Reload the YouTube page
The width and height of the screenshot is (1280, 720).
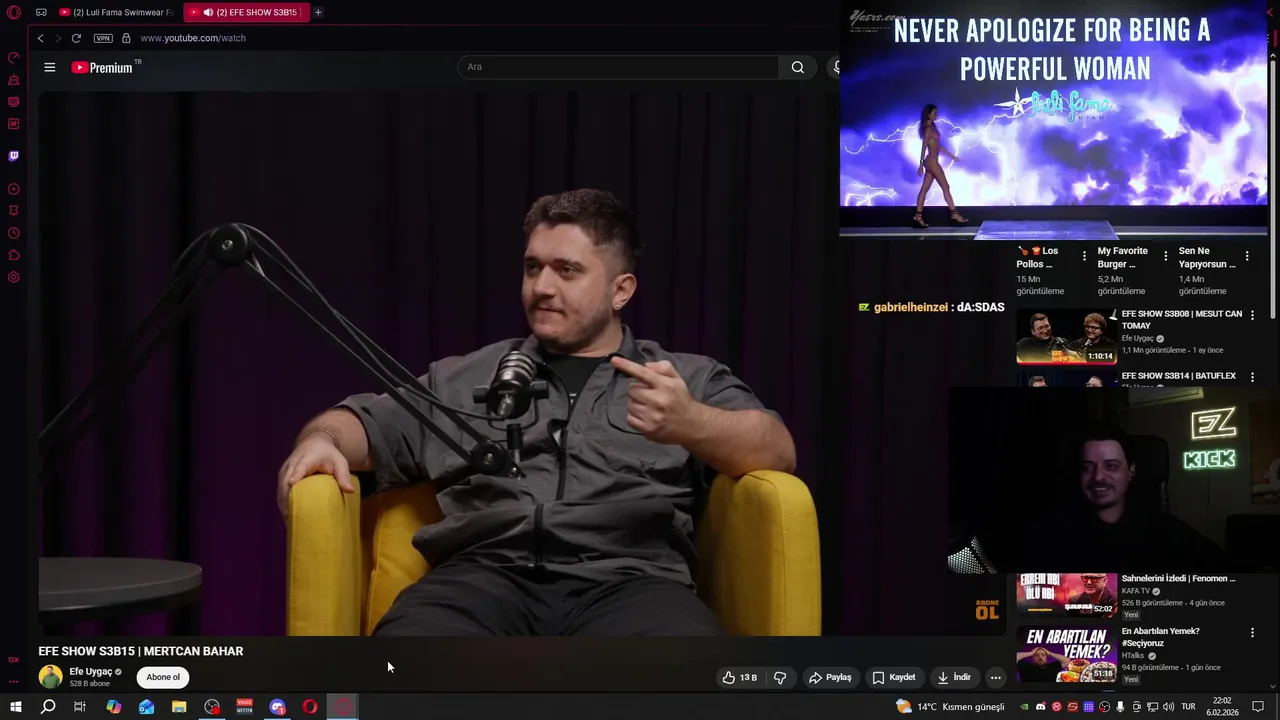[x=76, y=38]
